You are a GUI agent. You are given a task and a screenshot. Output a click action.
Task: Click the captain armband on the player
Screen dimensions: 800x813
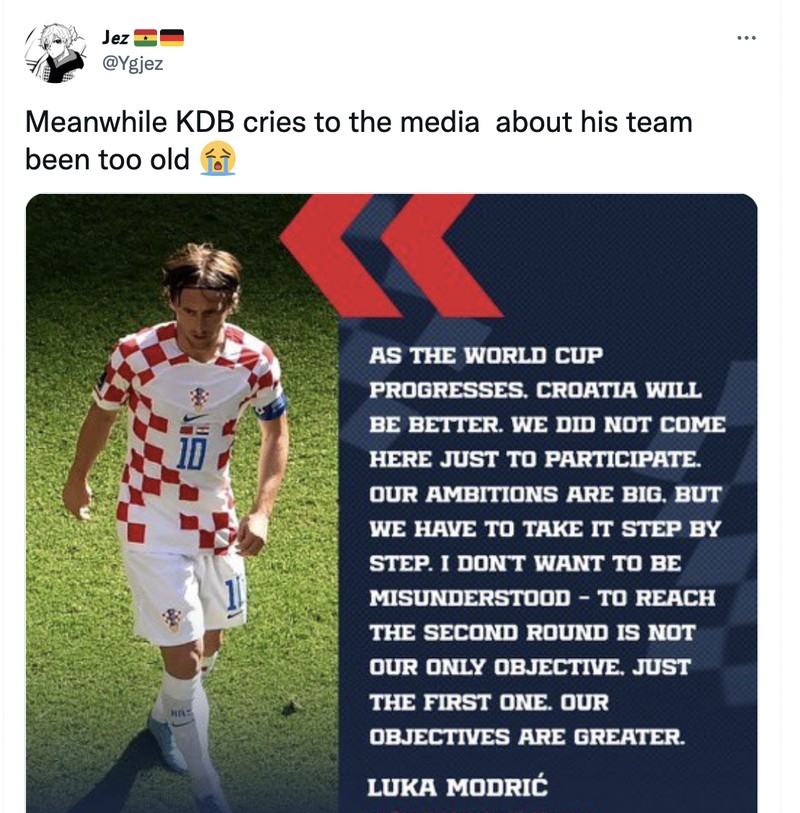[x=270, y=407]
